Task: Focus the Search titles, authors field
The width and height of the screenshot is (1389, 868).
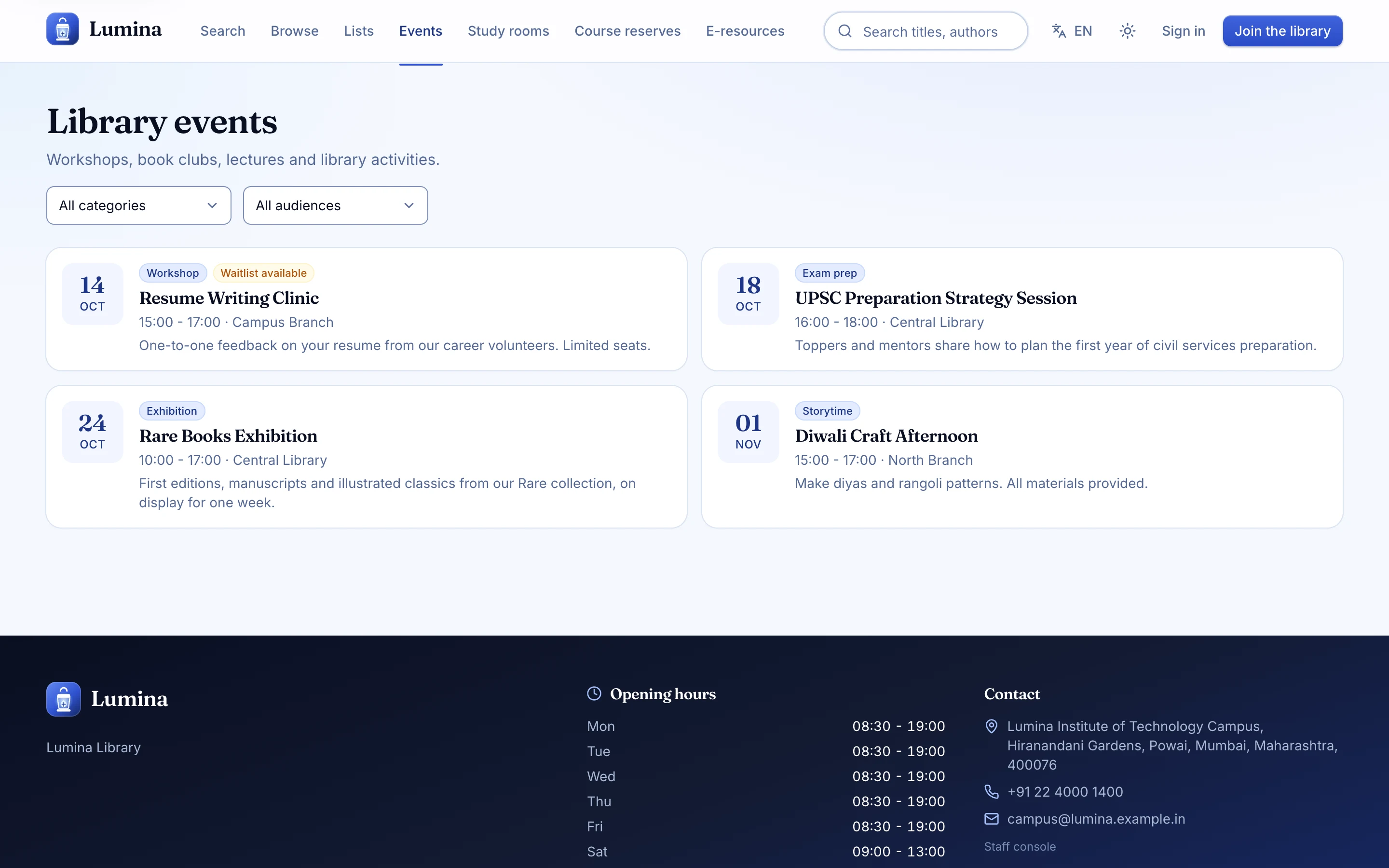Action: click(926, 31)
